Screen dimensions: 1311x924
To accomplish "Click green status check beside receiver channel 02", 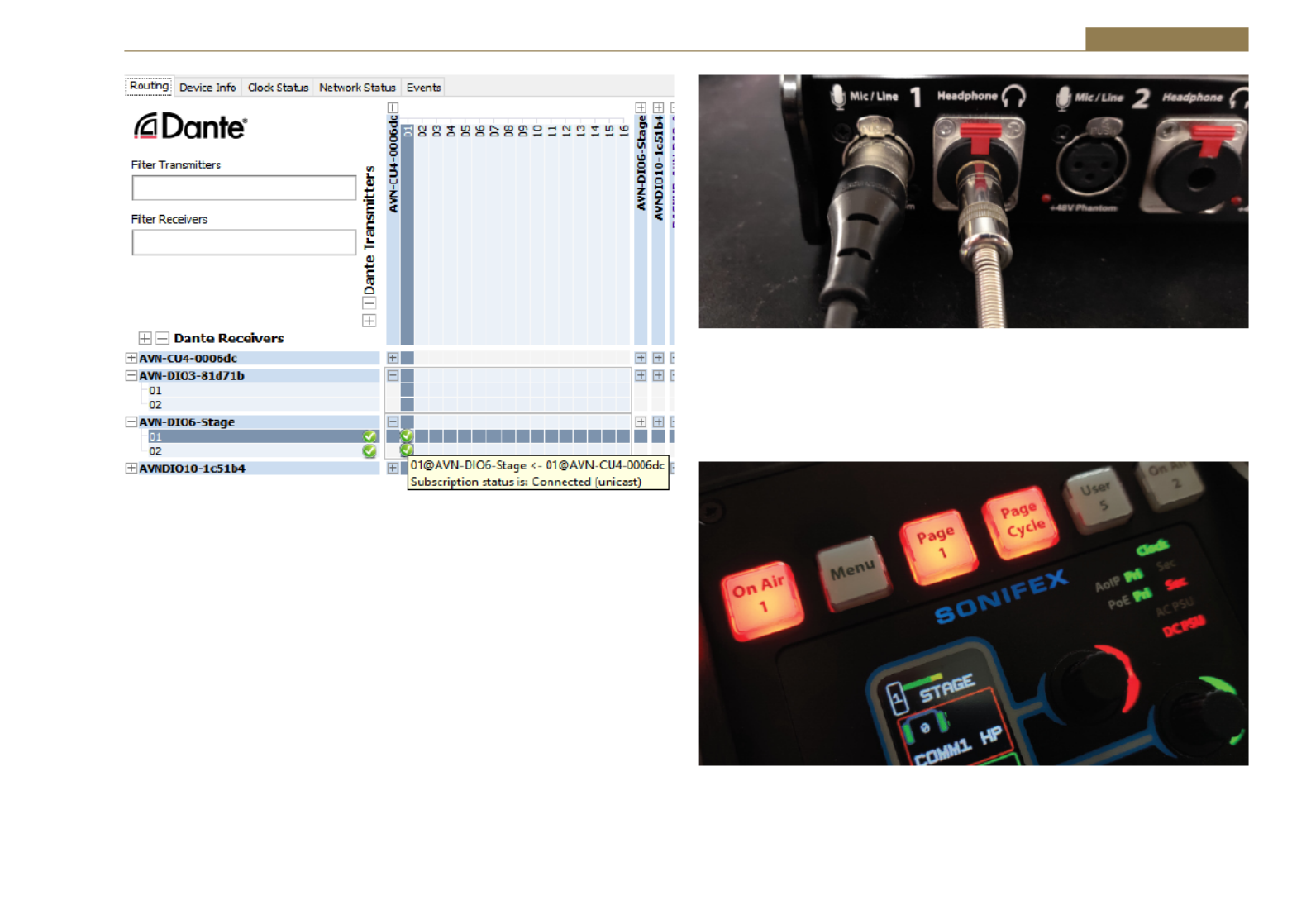I will tap(369, 451).
